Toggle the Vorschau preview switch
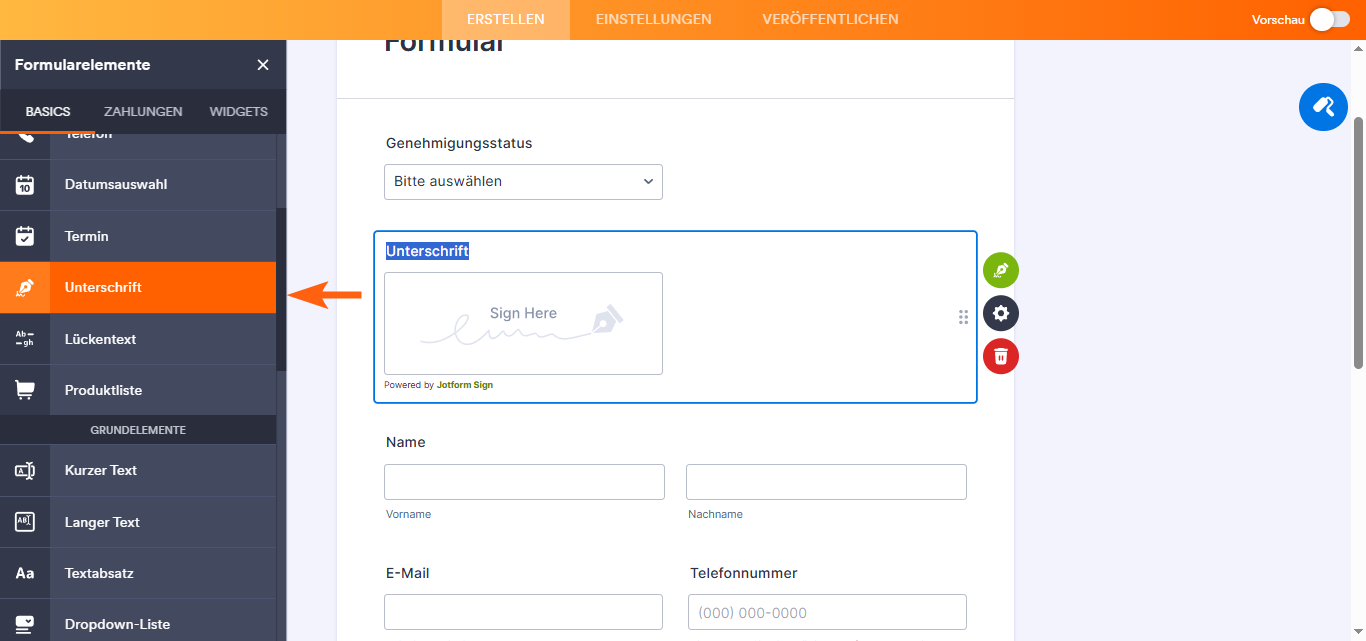Image resolution: width=1366 pixels, height=641 pixels. click(x=1330, y=19)
